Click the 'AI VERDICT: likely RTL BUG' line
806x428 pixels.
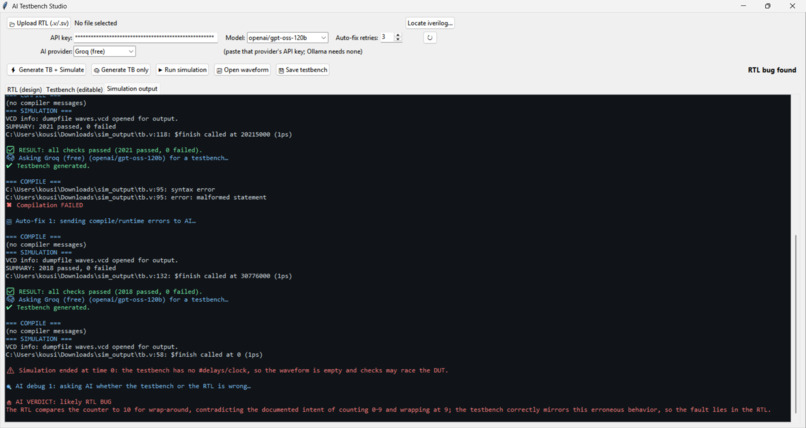[x=59, y=402]
